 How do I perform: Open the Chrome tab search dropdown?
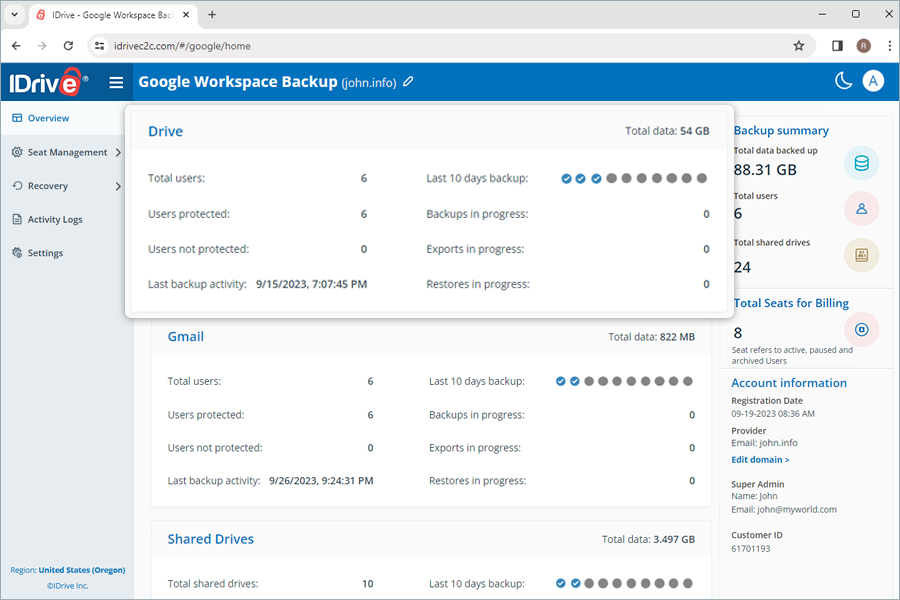14,15
